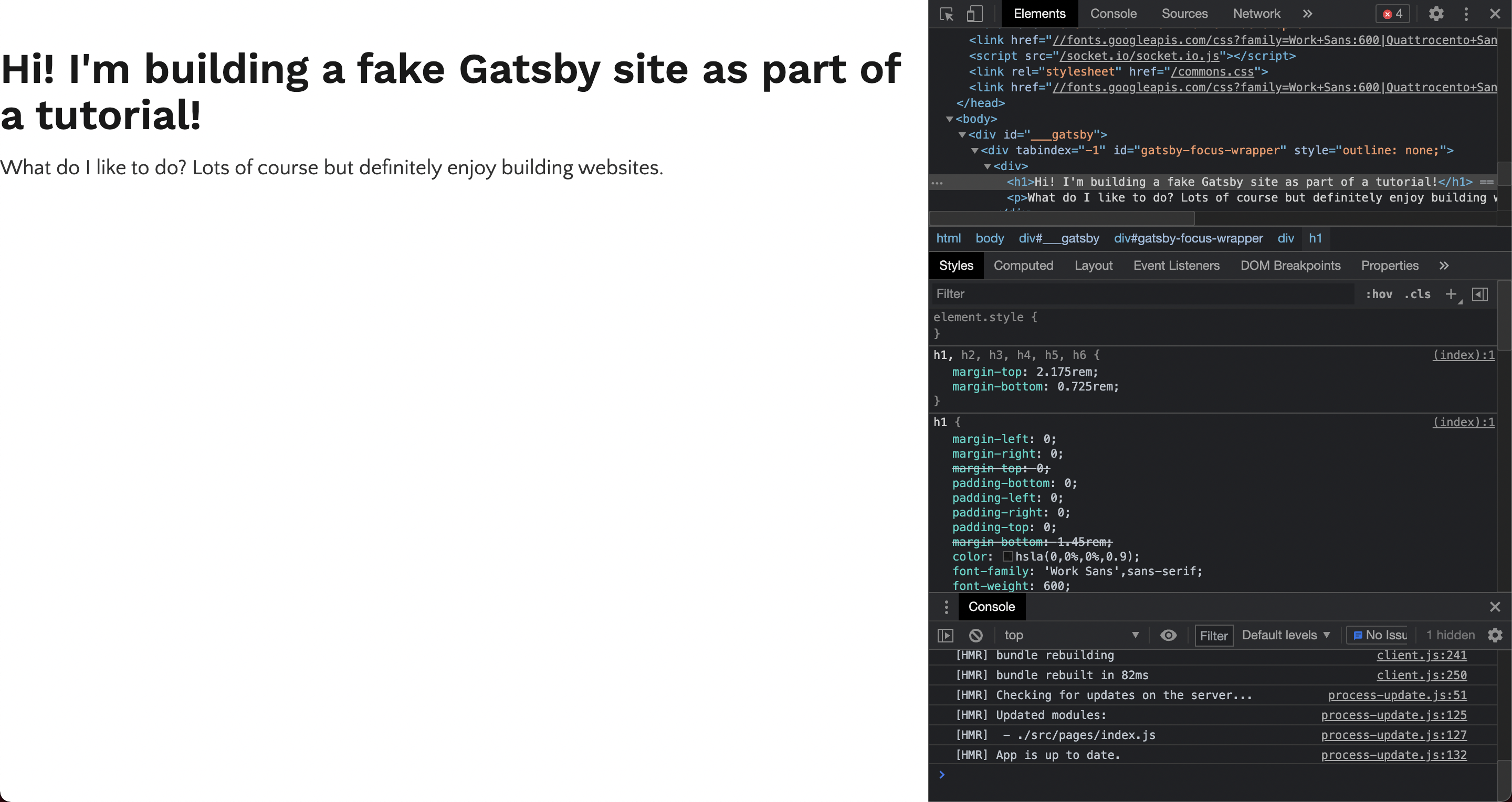Image resolution: width=1512 pixels, height=802 pixels.
Task: Open console settings with the gear icon
Action: click(x=1495, y=635)
